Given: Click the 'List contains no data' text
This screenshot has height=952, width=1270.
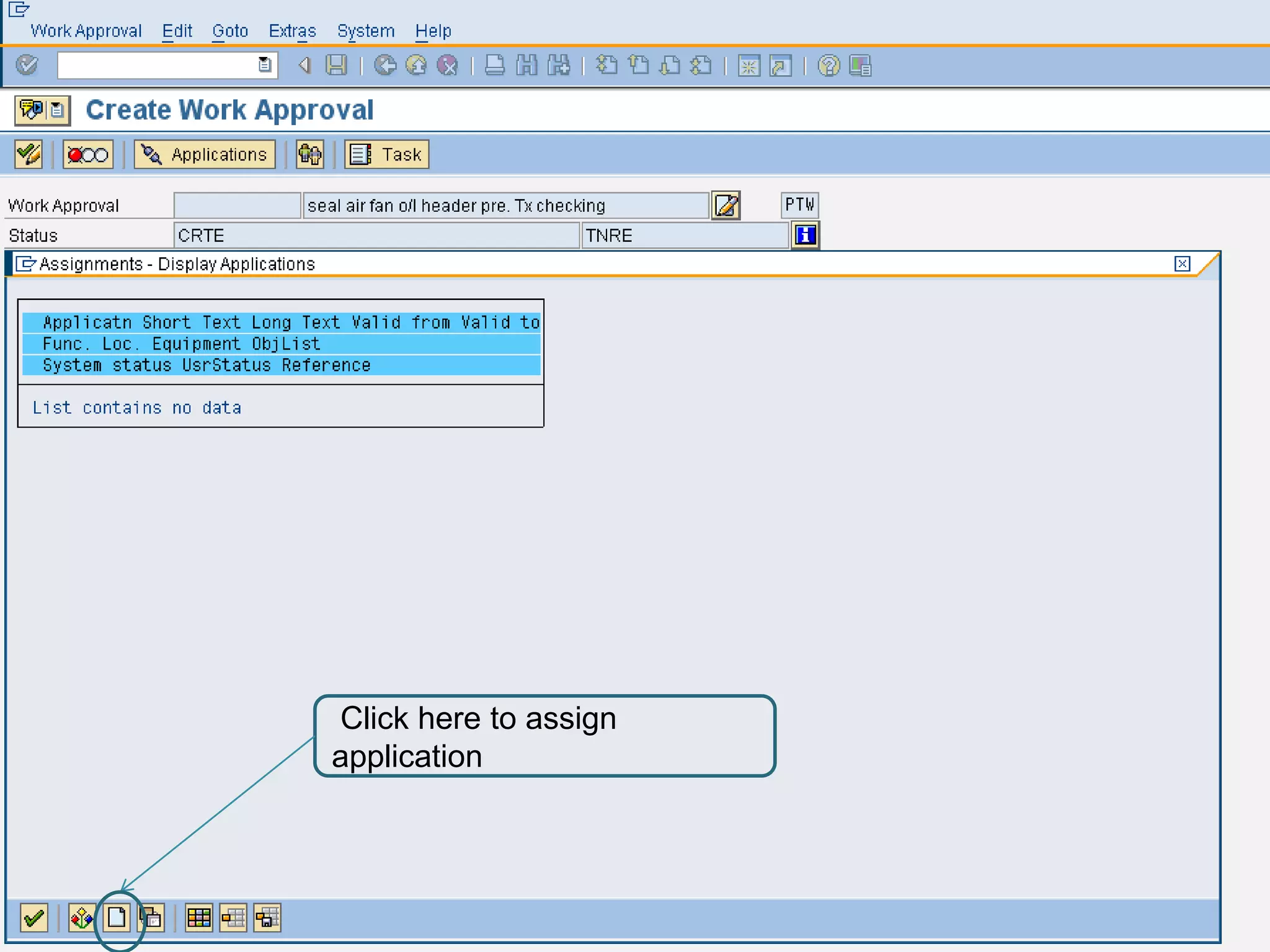Looking at the screenshot, I should coord(137,408).
